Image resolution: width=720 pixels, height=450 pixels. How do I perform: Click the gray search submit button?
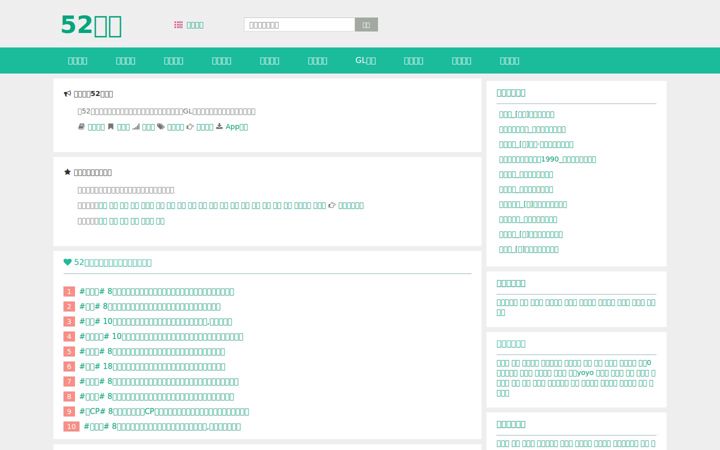click(366, 25)
